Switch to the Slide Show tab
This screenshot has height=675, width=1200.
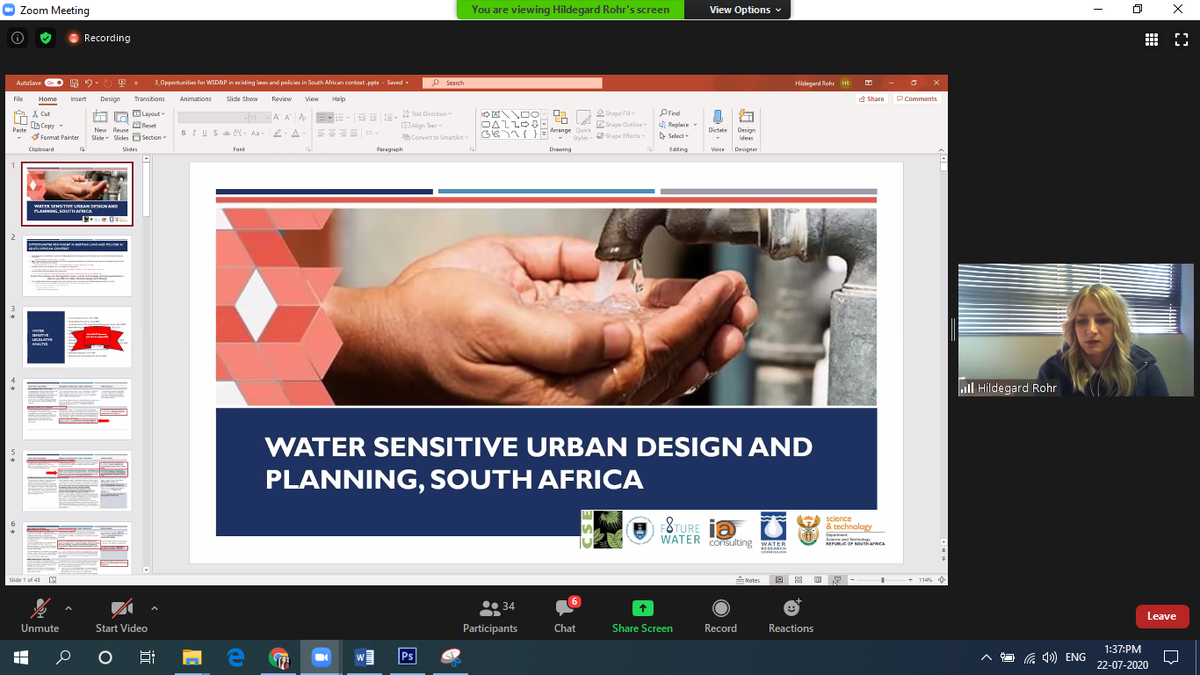[x=242, y=99]
